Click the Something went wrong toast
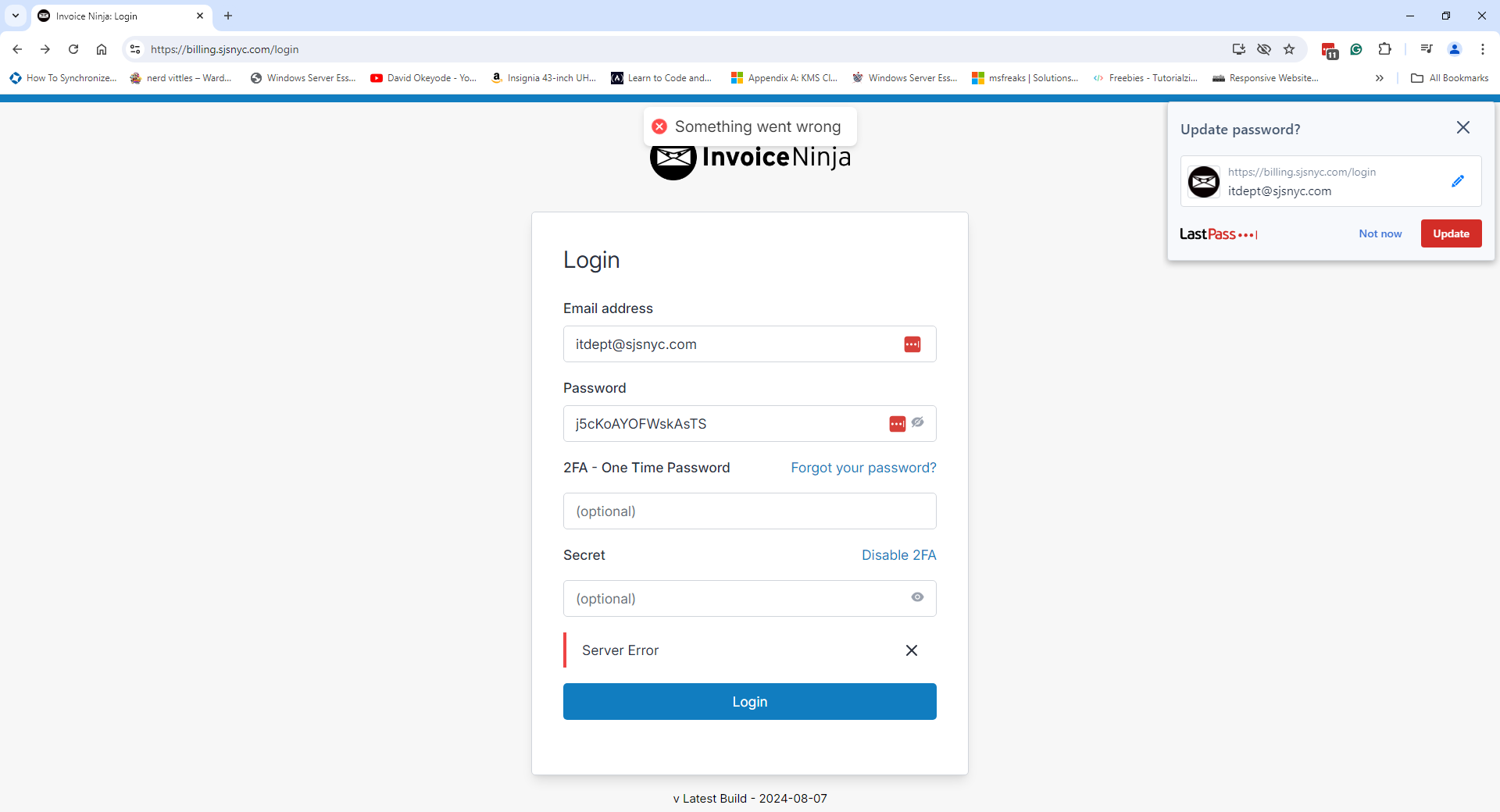1500x812 pixels. click(750, 126)
